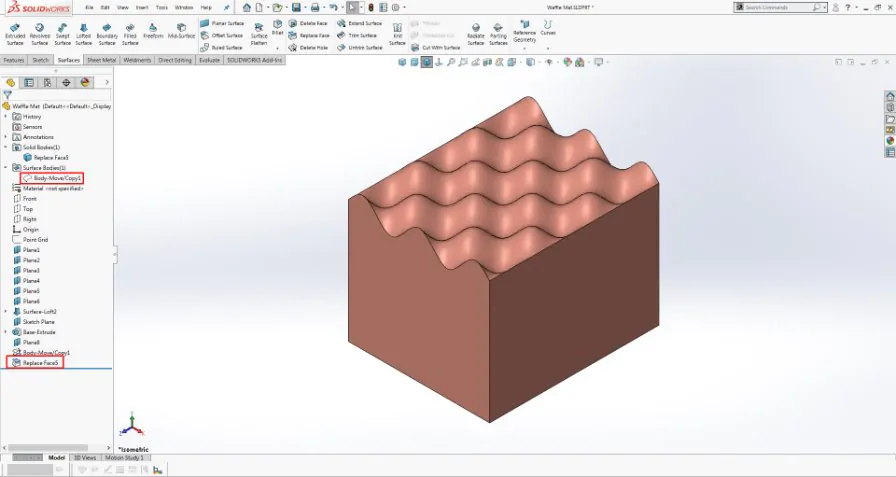Pick the Ruled Surface command

pos(222,47)
